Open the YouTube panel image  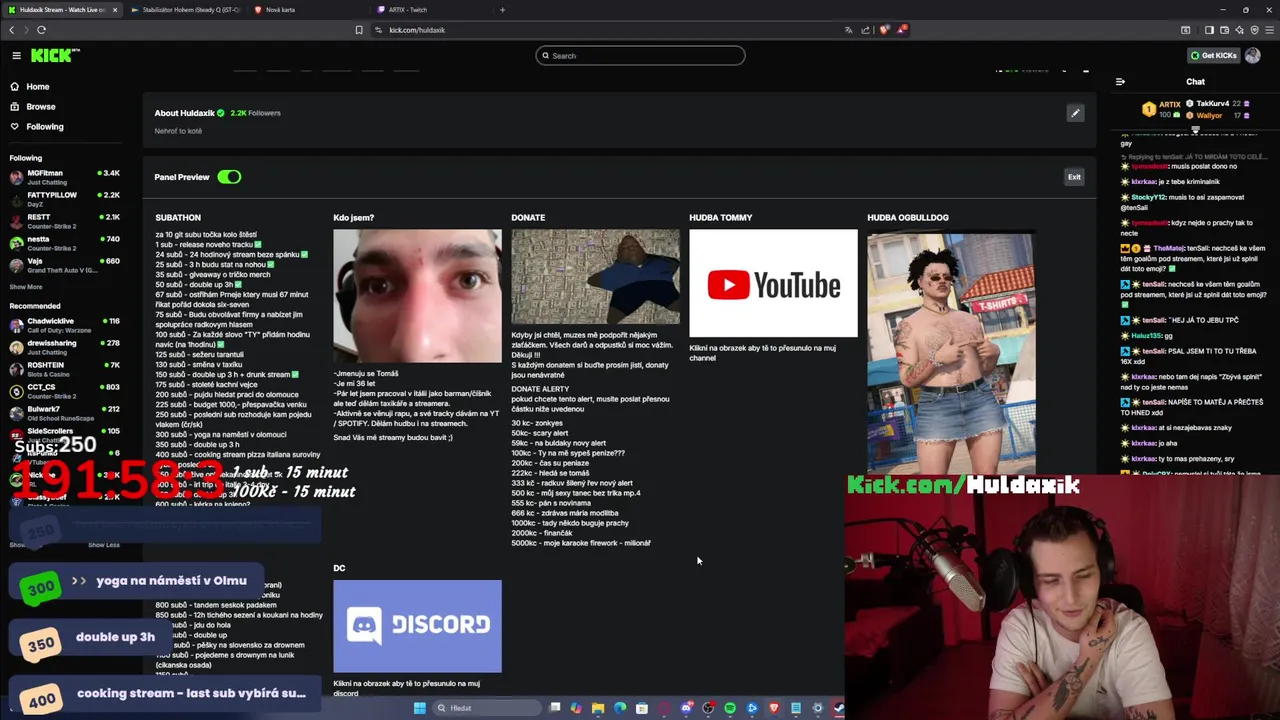pos(773,284)
